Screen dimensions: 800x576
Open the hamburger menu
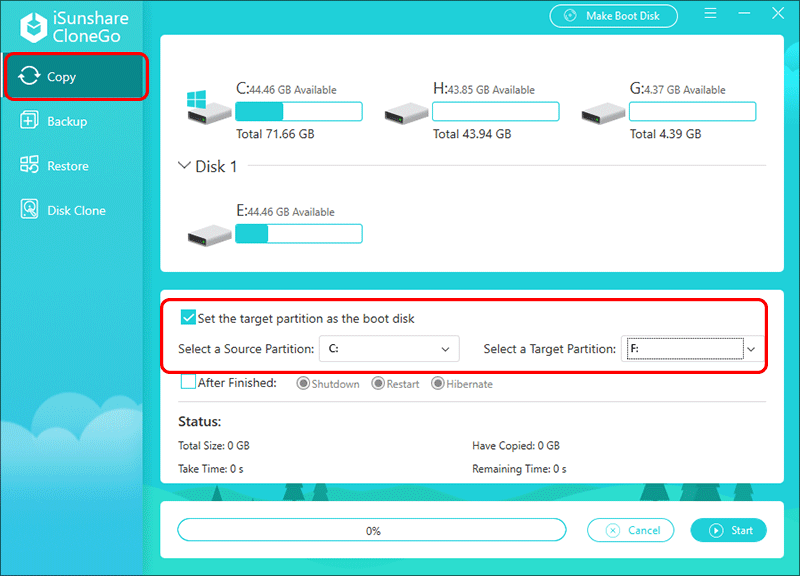tap(711, 13)
